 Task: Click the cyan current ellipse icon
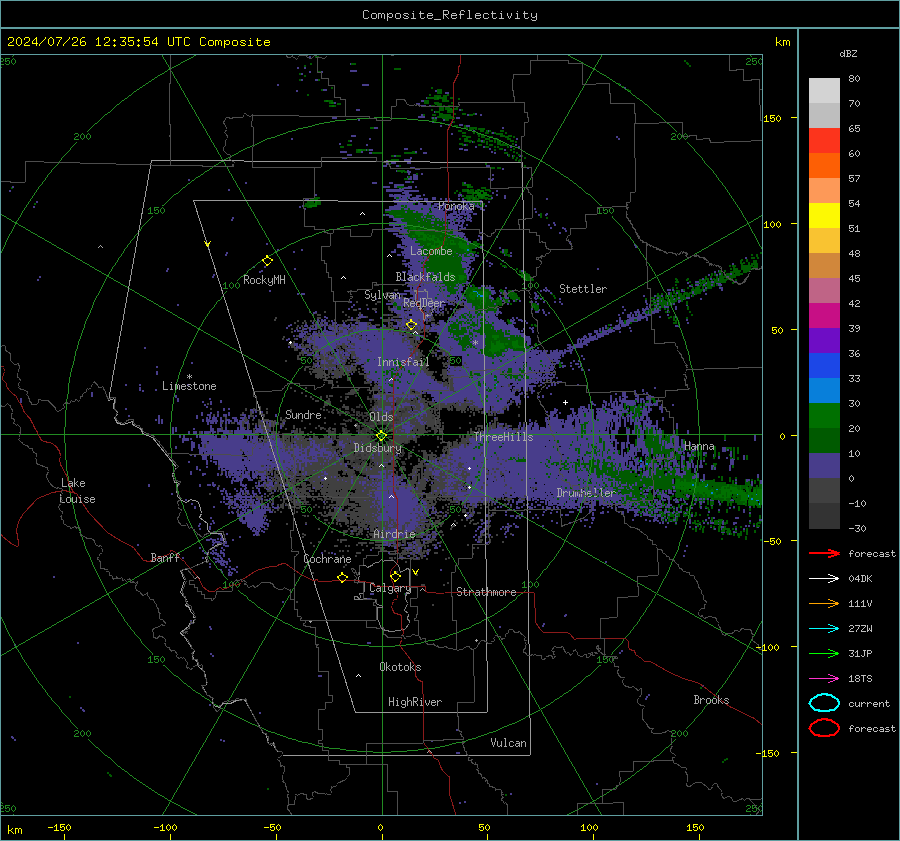pyautogui.click(x=824, y=703)
